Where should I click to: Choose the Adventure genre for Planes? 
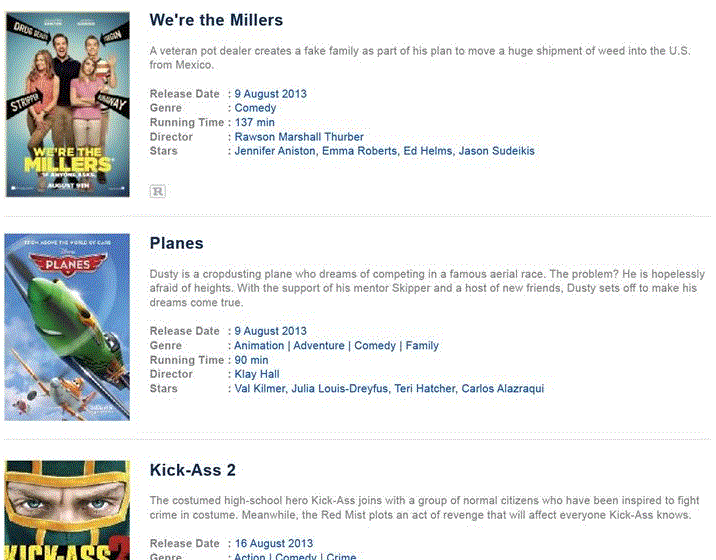point(318,346)
